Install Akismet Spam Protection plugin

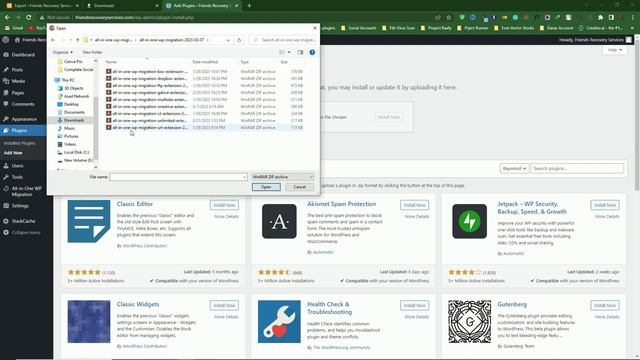coord(415,205)
